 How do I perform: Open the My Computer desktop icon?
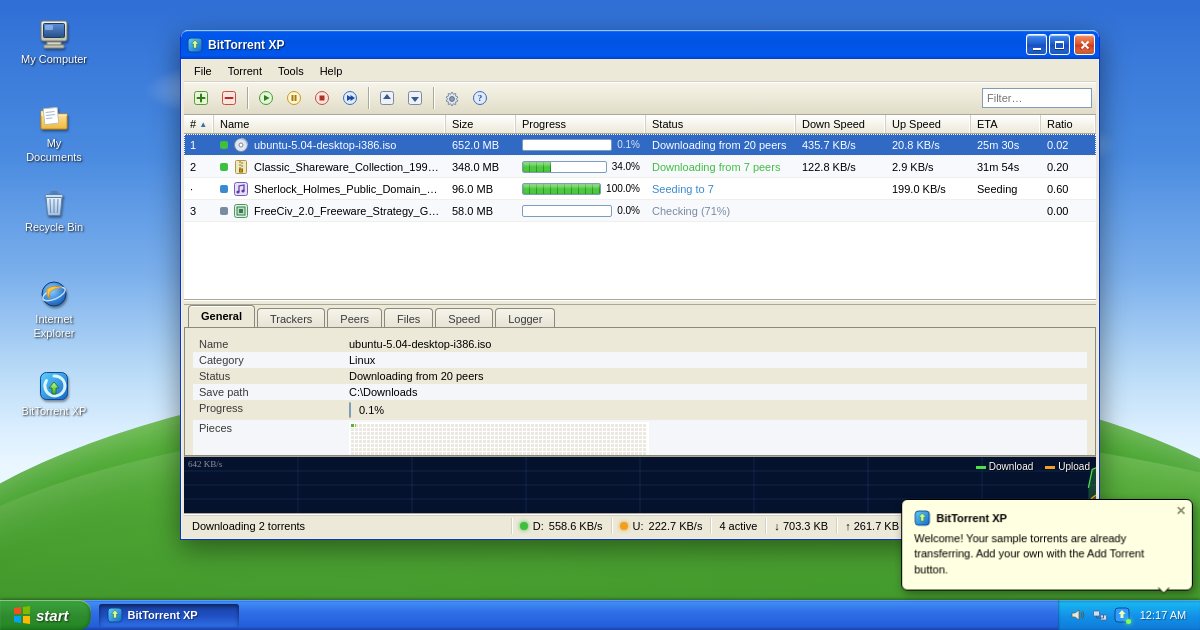pyautogui.click(x=54, y=35)
